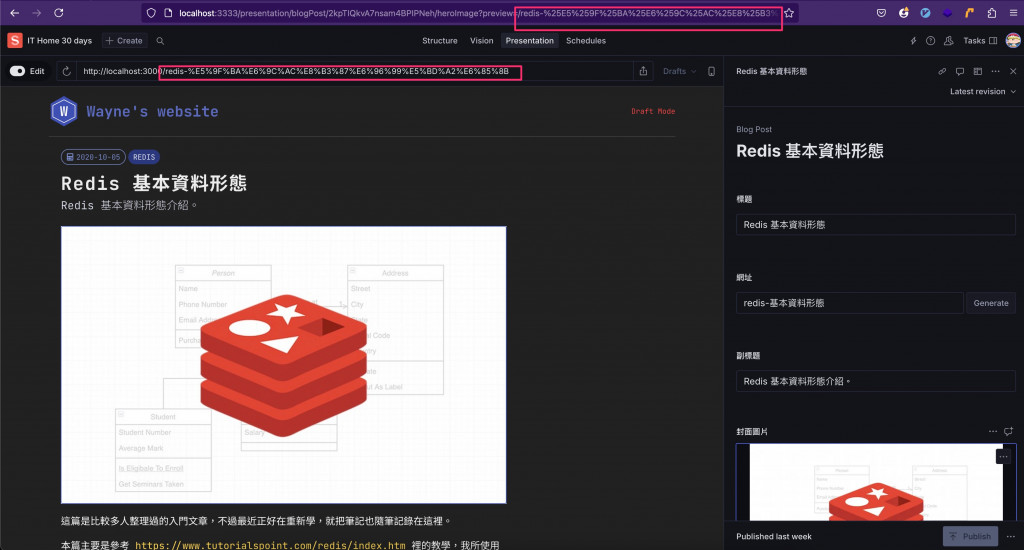Click the 封面圖片 cover image thumbnail

876,482
